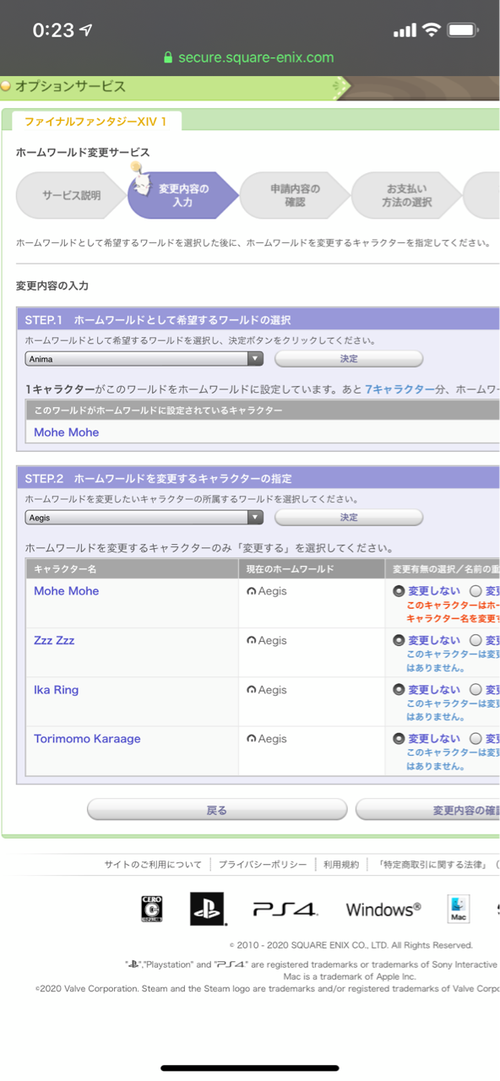
Task: Select 変更する radio for Zzz Zzz
Action: pos(476,640)
